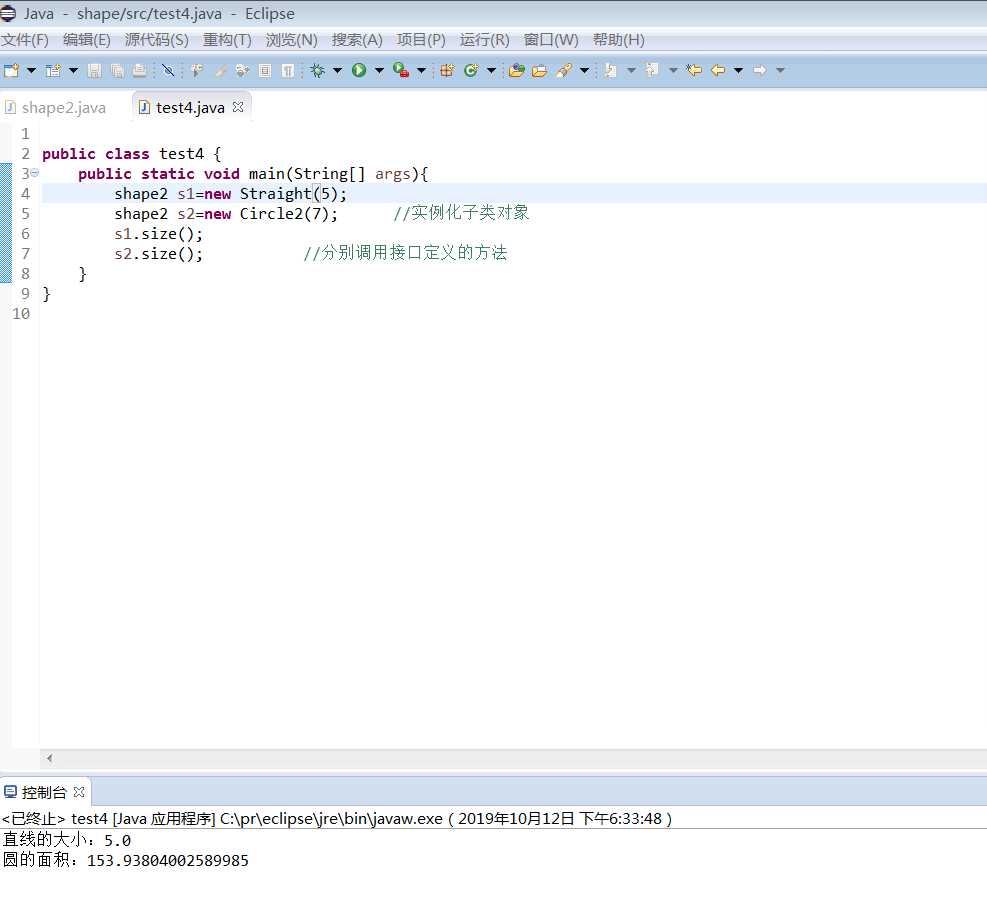Toggle Skip All Breakpoints icon
This screenshot has height=918, width=987.
click(x=168, y=71)
